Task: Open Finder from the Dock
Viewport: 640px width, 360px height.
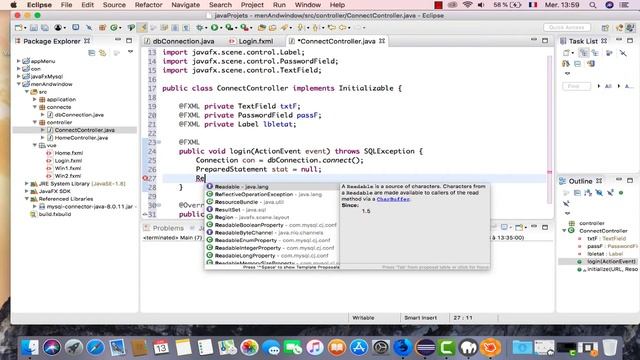Action: coord(29,347)
